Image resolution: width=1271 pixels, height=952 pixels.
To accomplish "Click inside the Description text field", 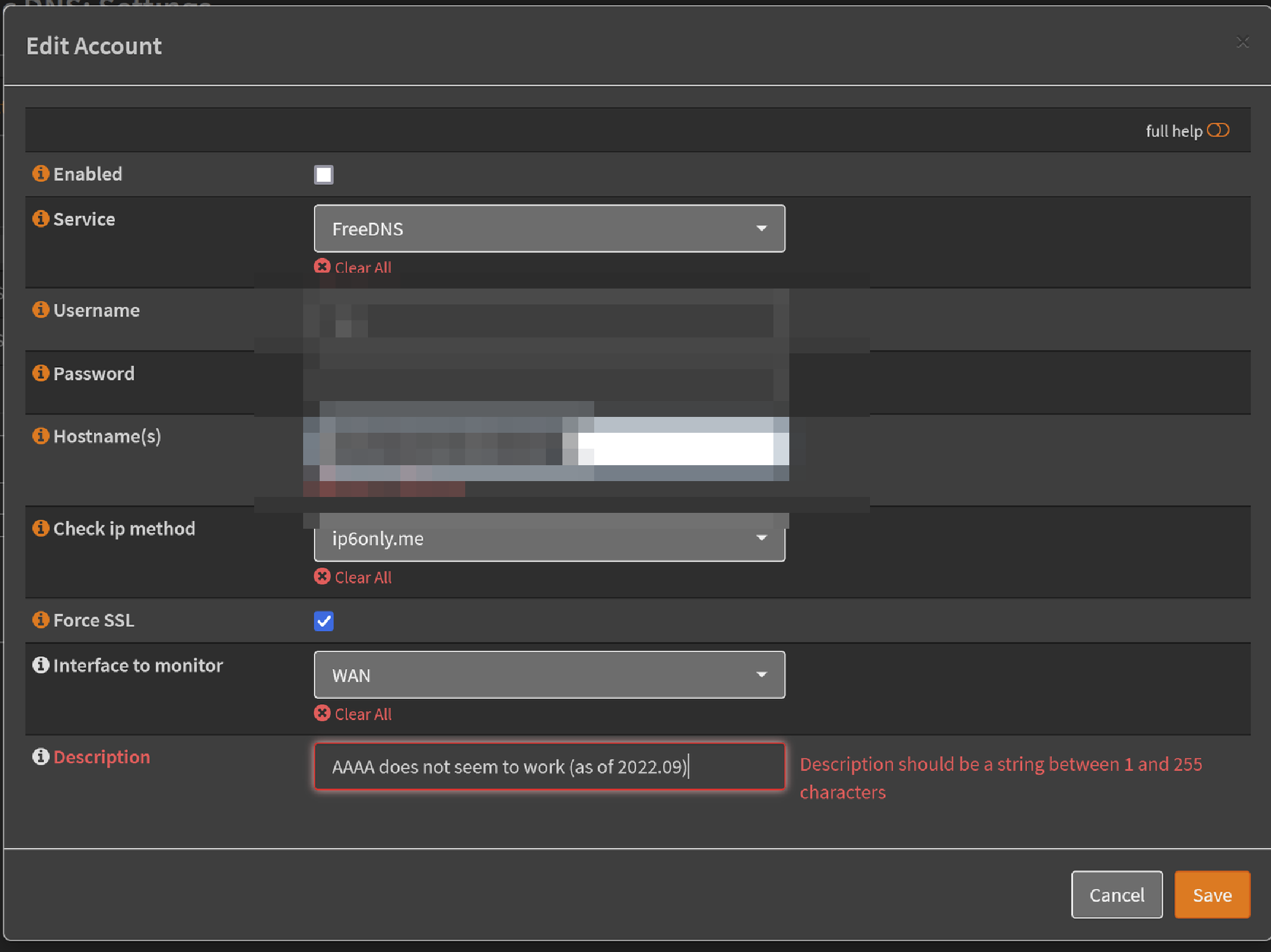I will pos(549,766).
